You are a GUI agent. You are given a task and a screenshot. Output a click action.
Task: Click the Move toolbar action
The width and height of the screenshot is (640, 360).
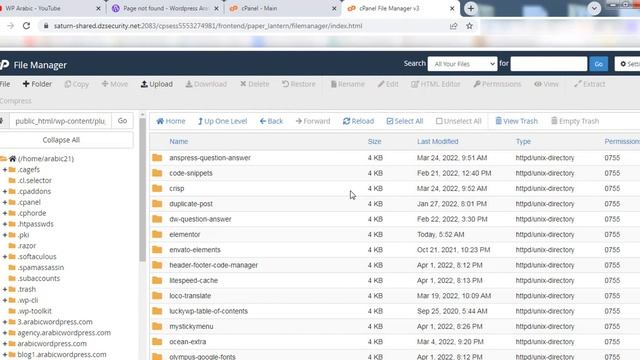(115, 84)
